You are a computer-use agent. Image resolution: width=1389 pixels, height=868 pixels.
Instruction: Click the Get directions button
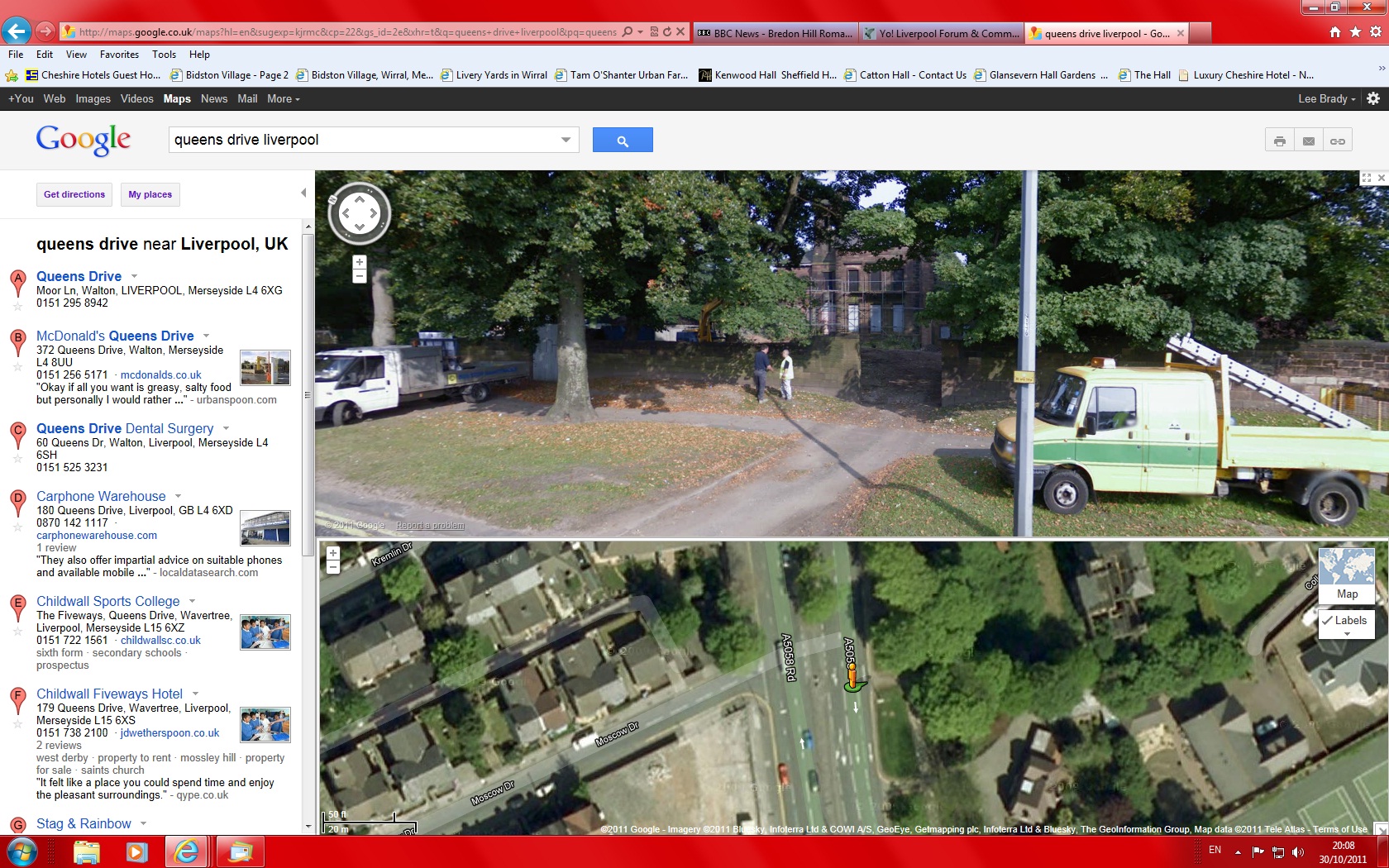(x=74, y=195)
